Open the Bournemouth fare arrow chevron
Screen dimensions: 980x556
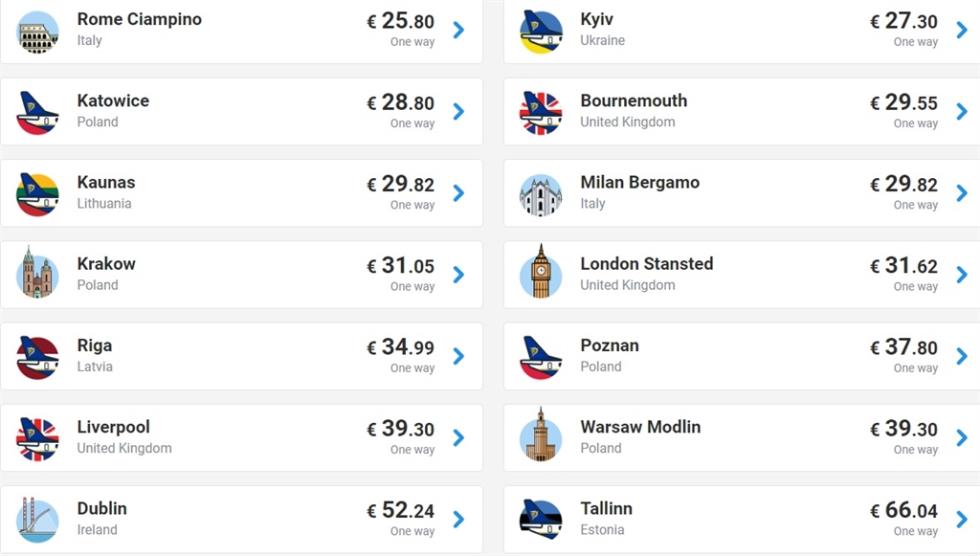(x=962, y=112)
